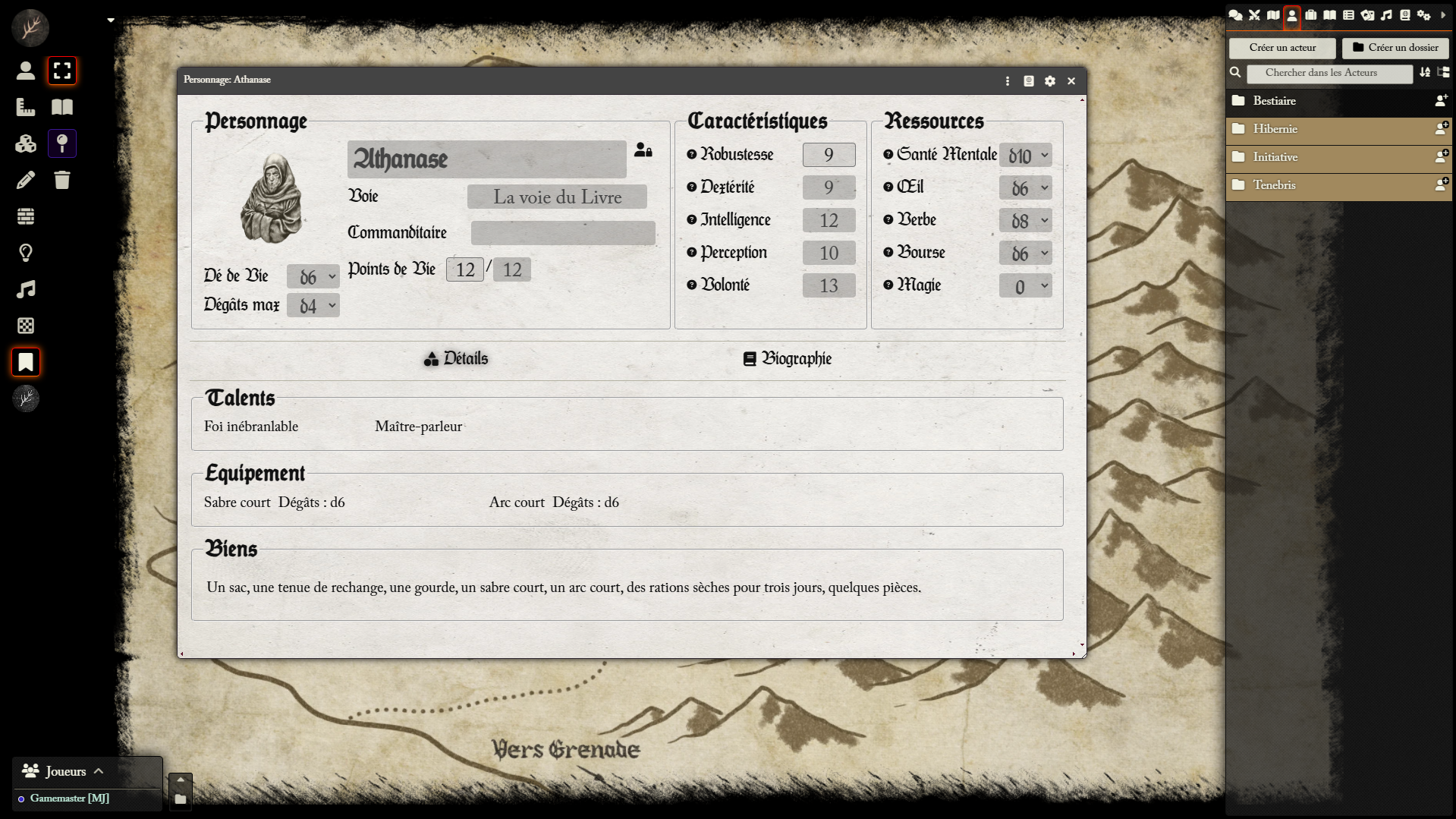Click the trash icon to clear notes

tap(62, 181)
